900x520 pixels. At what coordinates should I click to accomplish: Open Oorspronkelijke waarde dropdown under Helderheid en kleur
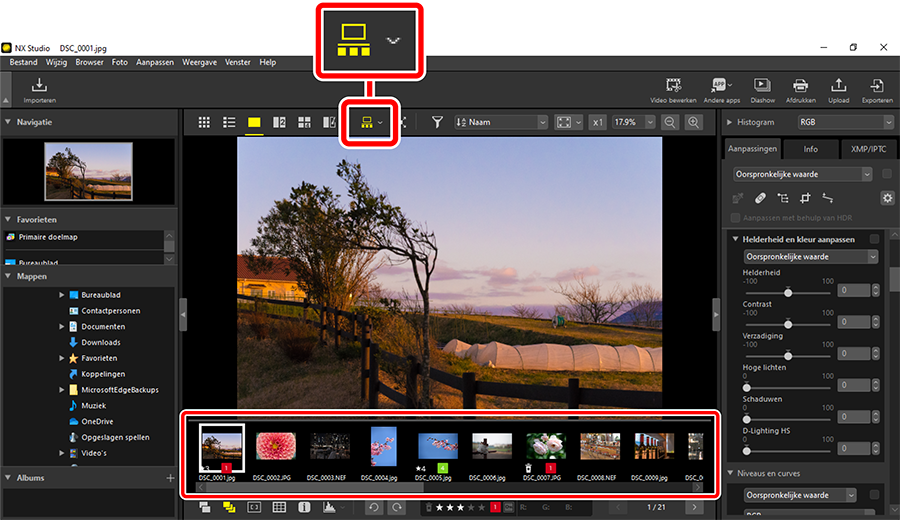point(811,257)
